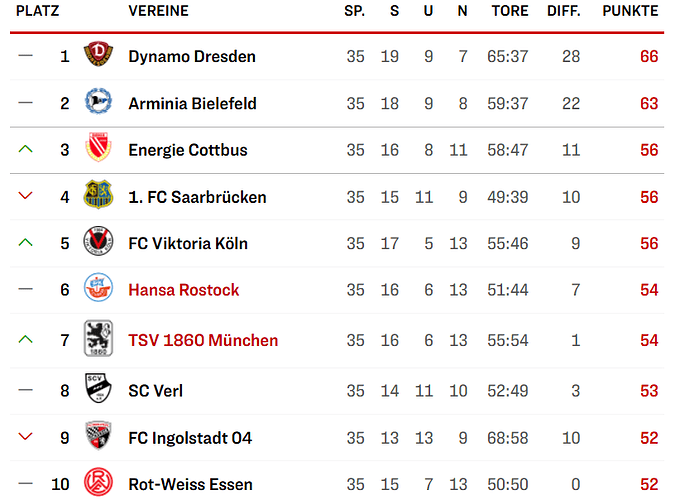Click red down arrow beside FC Ingolstadt 04

click(26, 437)
